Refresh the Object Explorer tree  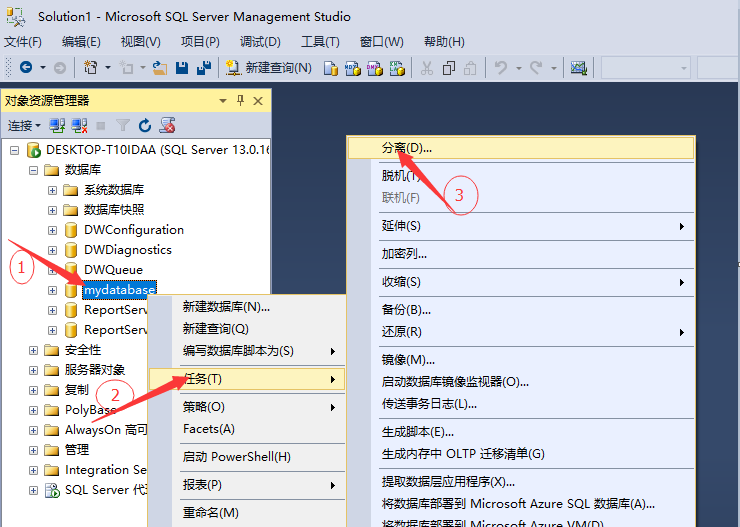[145, 125]
